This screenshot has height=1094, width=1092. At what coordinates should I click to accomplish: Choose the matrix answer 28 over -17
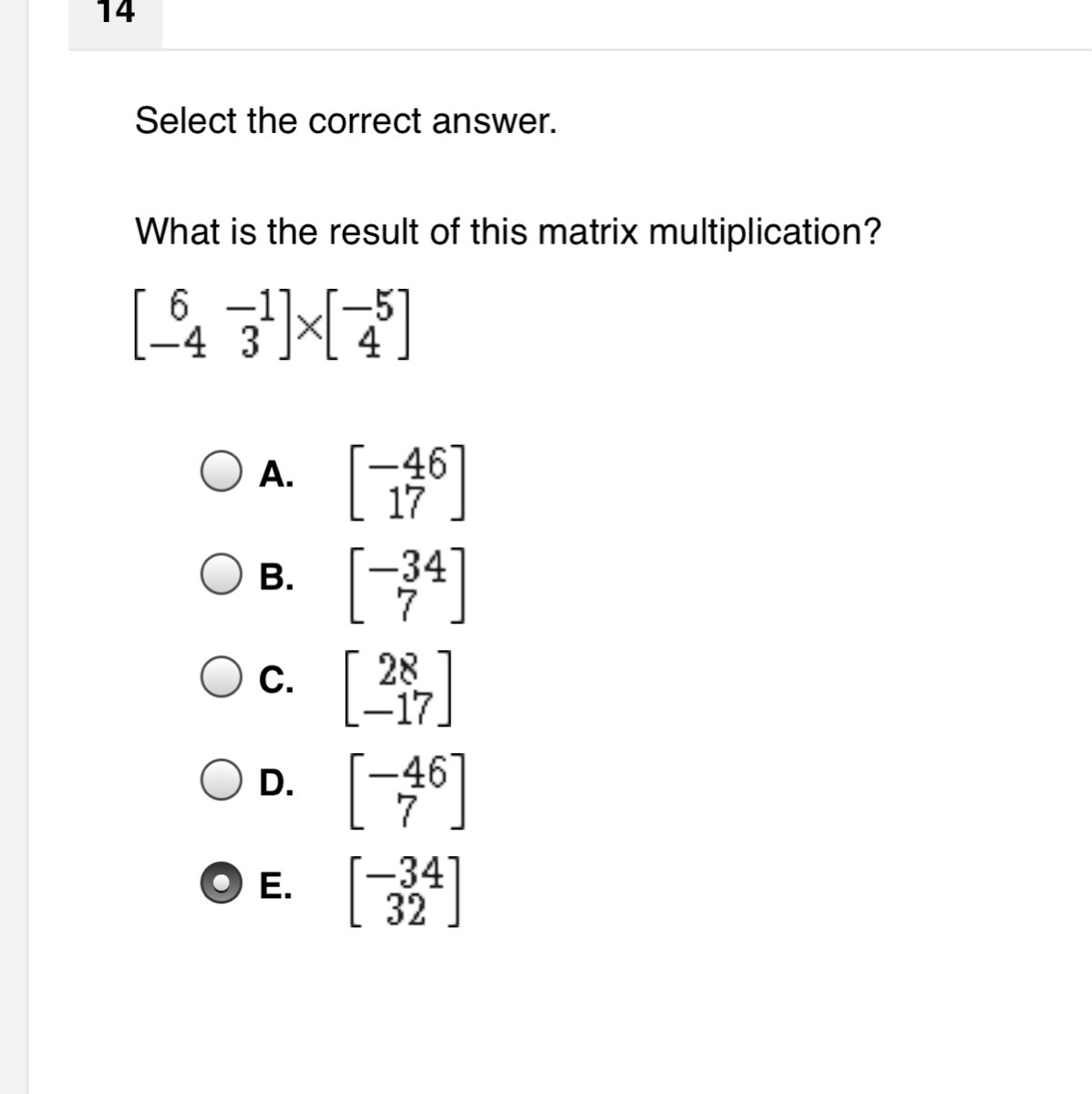point(399,689)
